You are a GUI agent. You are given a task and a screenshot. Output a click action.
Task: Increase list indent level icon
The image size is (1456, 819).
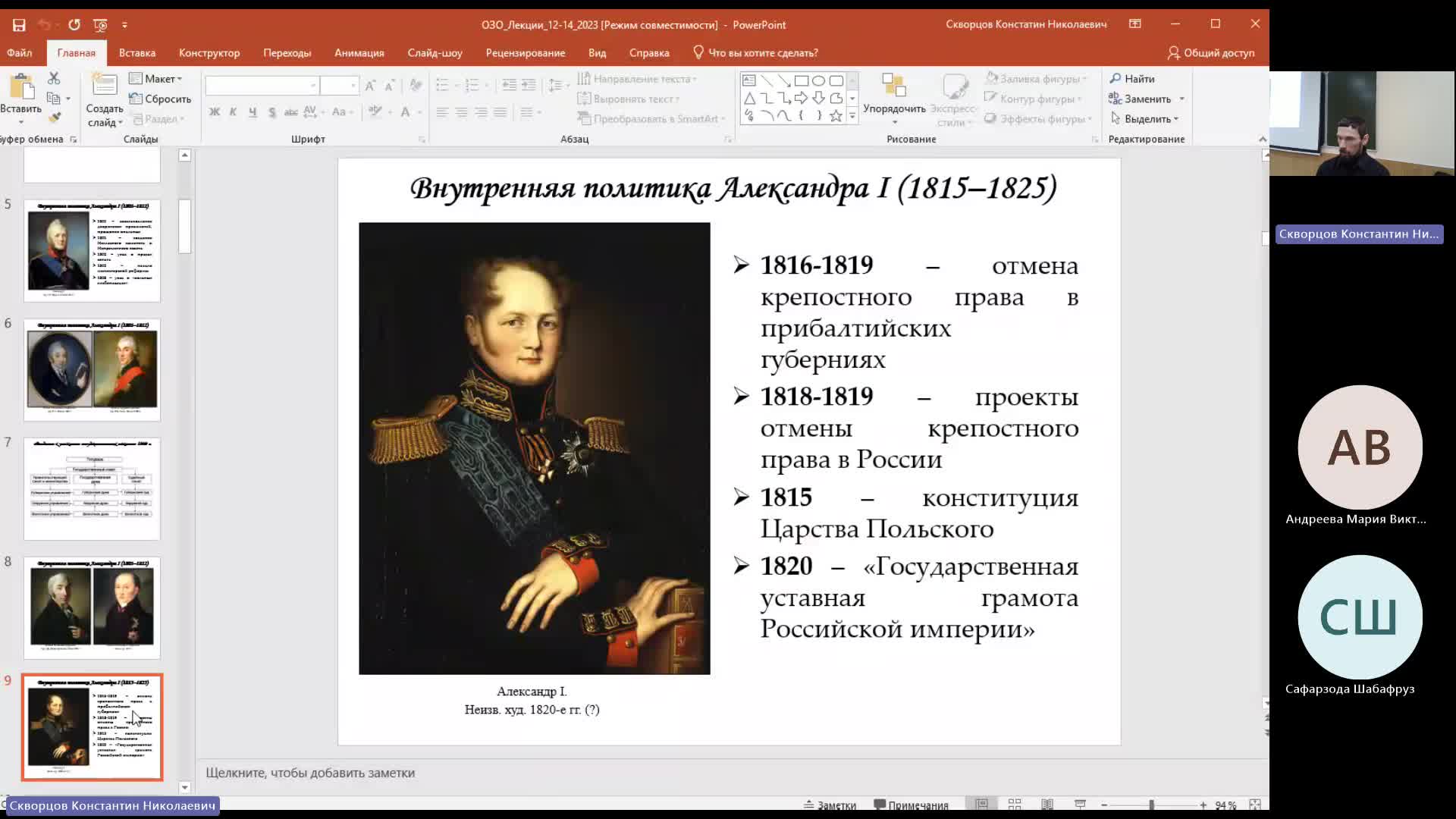coord(529,85)
